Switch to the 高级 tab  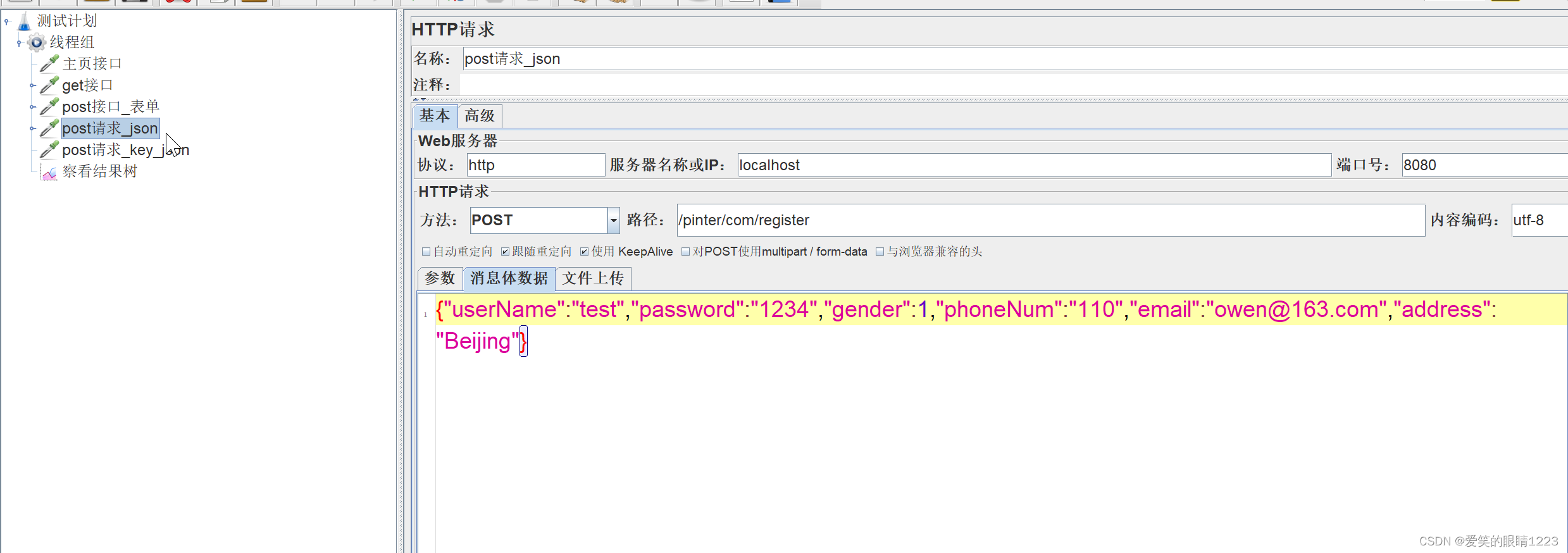[x=480, y=116]
